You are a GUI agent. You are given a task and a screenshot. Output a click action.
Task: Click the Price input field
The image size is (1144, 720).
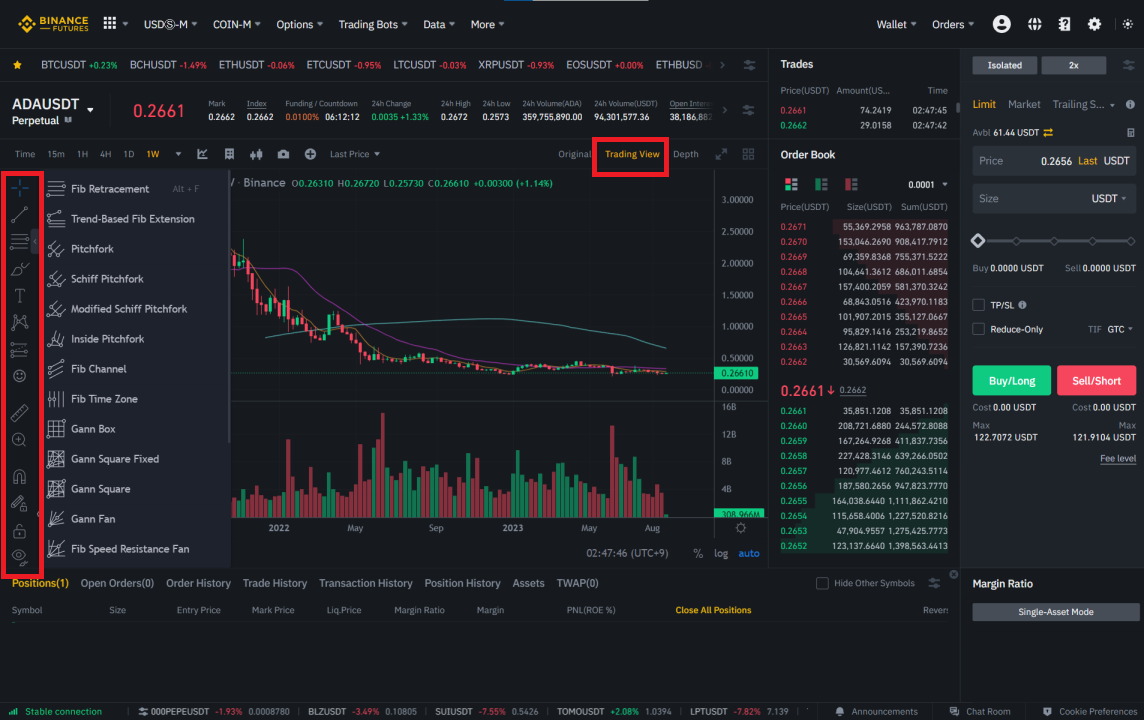pyautogui.click(x=1054, y=160)
